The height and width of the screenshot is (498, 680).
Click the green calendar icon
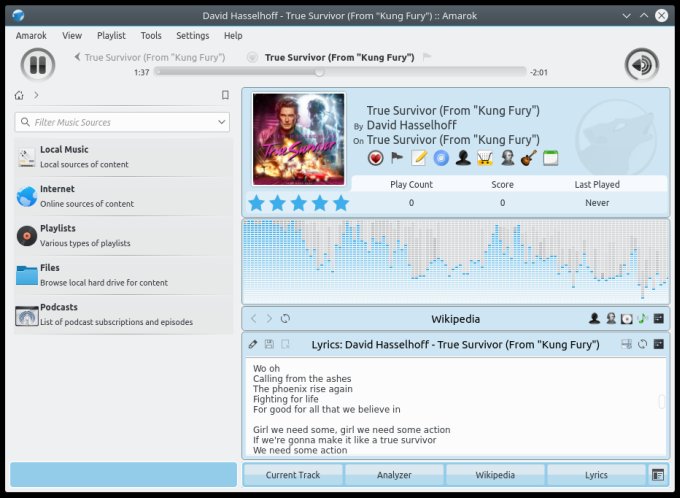[550, 158]
